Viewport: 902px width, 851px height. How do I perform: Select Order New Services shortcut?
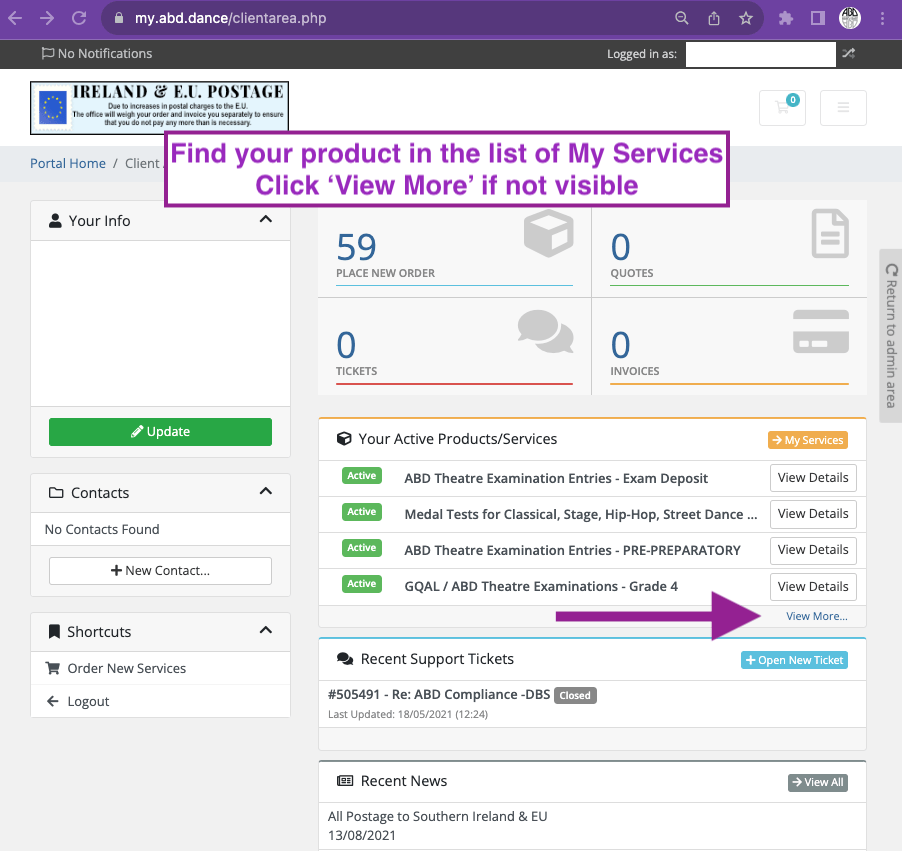click(x=126, y=668)
